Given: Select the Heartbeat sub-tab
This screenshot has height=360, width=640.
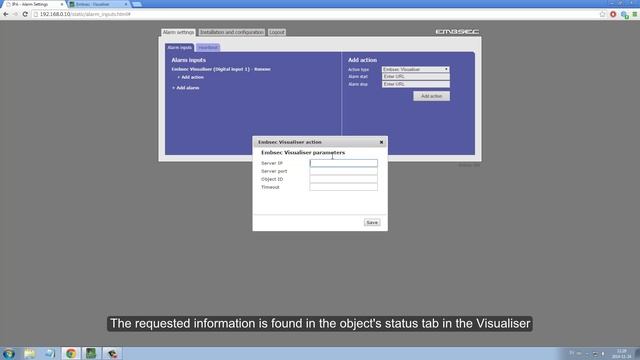Looking at the screenshot, I should (x=208, y=48).
